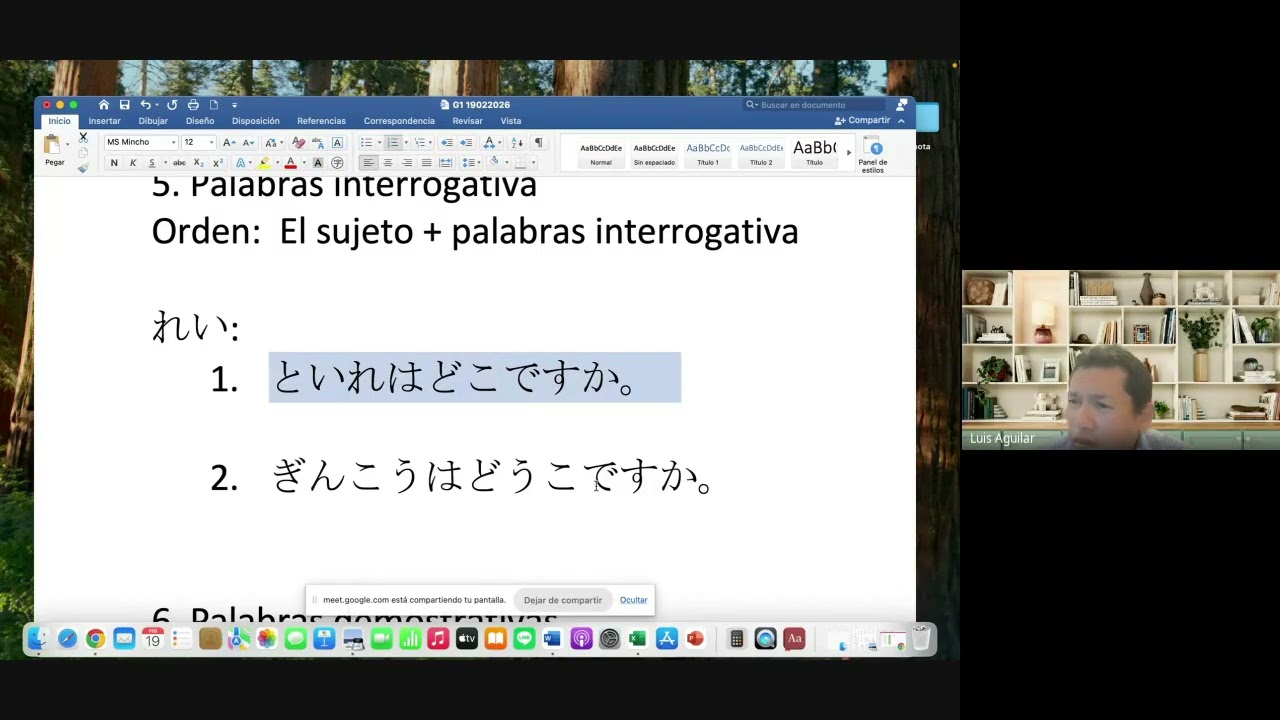This screenshot has width=1280, height=720.
Task: Apply the Título 1 style
Action: click(x=708, y=154)
